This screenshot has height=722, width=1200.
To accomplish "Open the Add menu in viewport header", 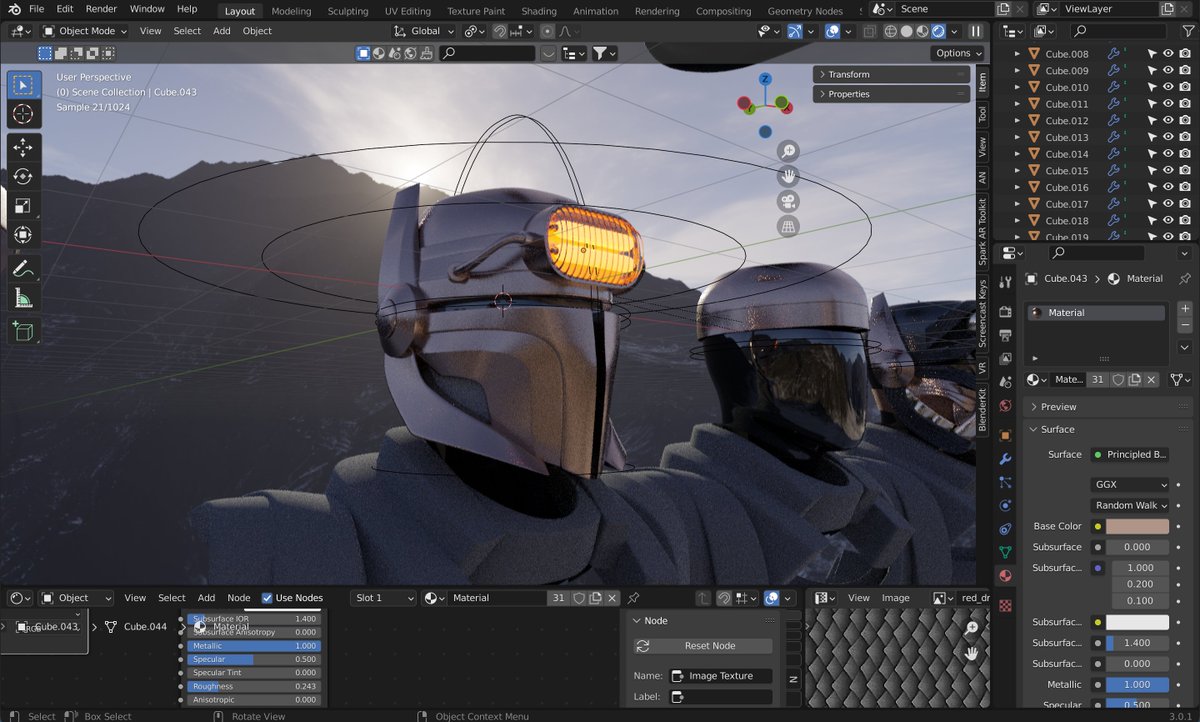I will [x=222, y=31].
